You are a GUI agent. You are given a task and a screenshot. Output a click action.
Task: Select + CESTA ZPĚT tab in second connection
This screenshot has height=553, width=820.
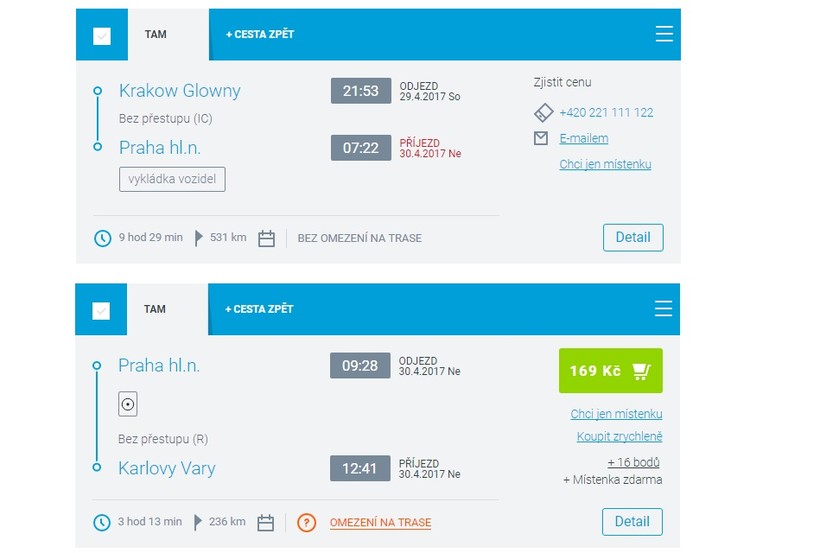click(259, 309)
